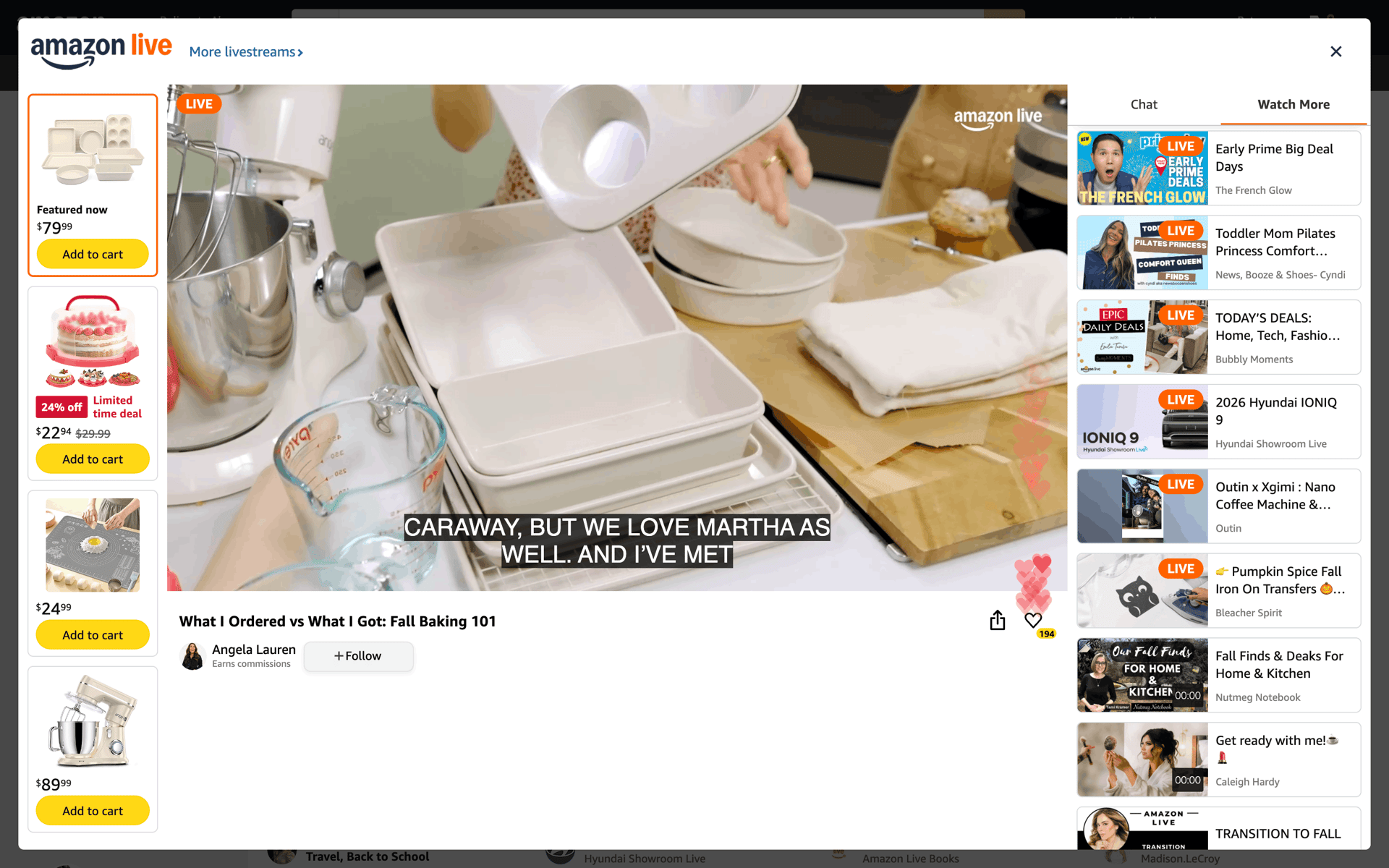
Task: Open the Pumpkin Spice Fall Iron On Transfers stream
Action: coord(1218,591)
